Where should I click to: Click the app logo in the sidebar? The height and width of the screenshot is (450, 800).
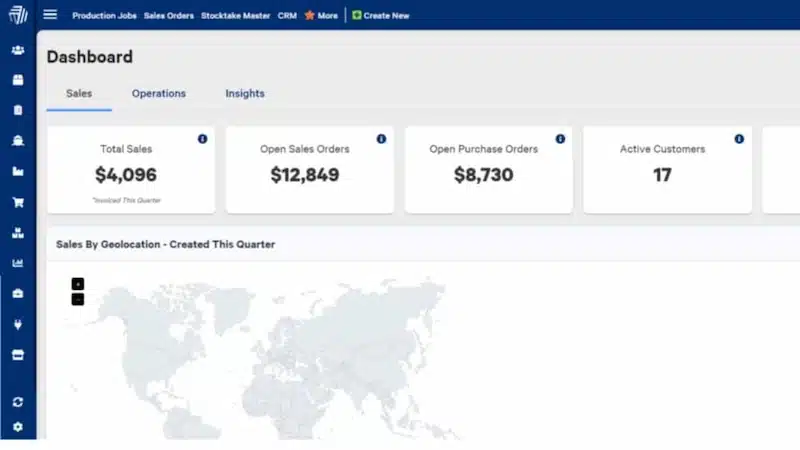coord(18,15)
